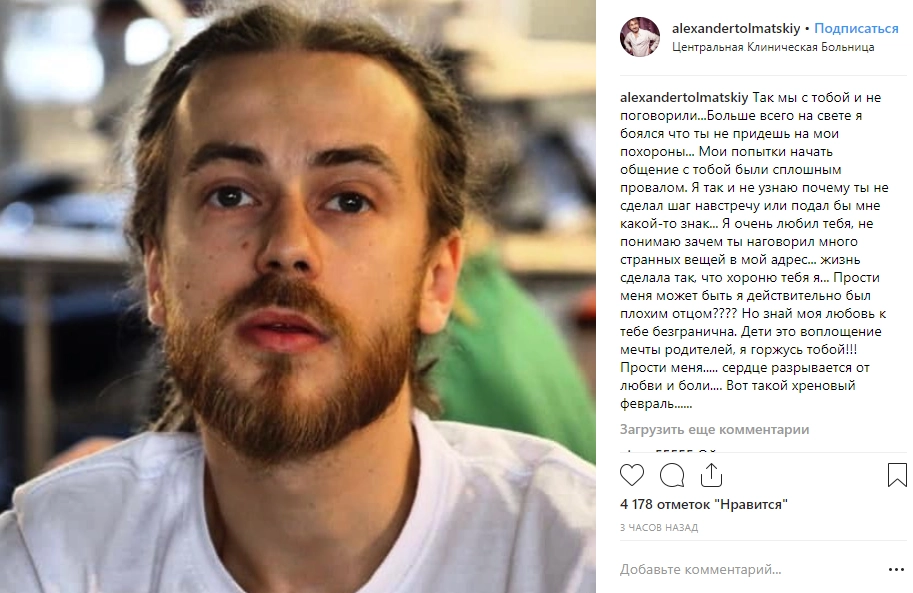View who liked via 4 178 отметок "Нравится"
This screenshot has height=593, width=913.
[704, 504]
